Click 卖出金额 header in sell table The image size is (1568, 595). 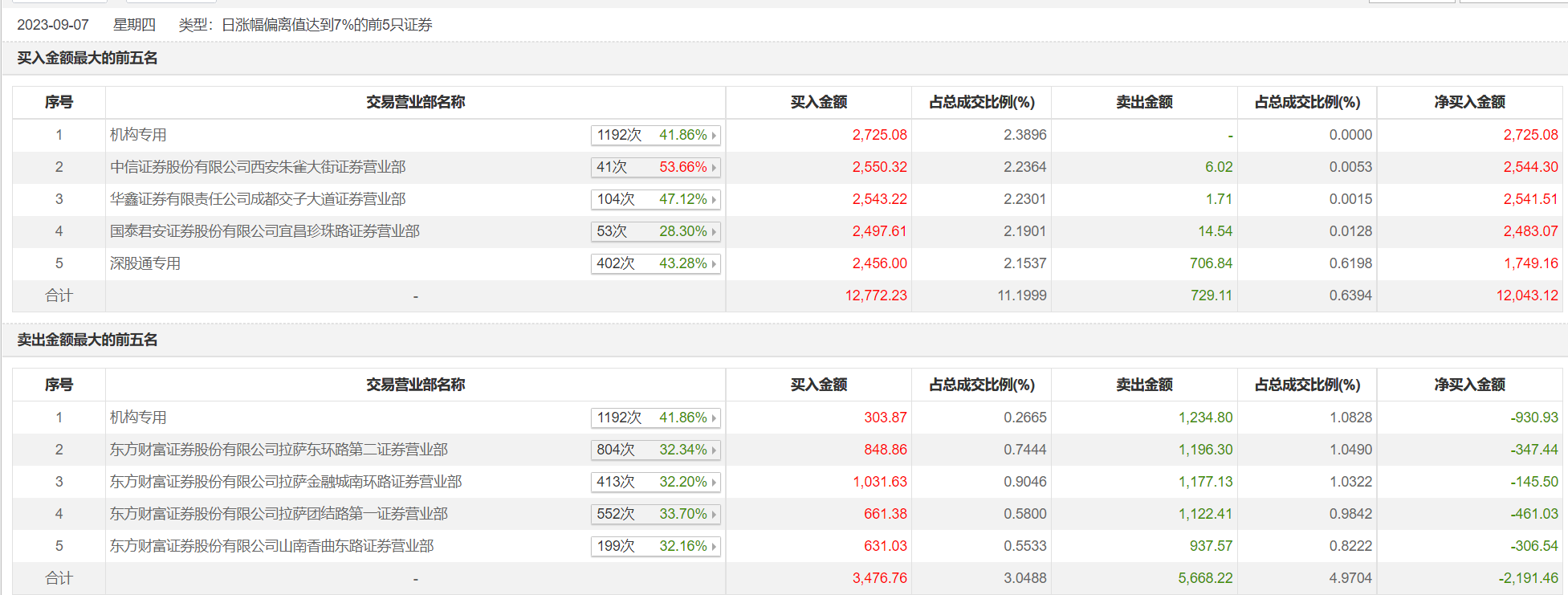[x=1144, y=385]
